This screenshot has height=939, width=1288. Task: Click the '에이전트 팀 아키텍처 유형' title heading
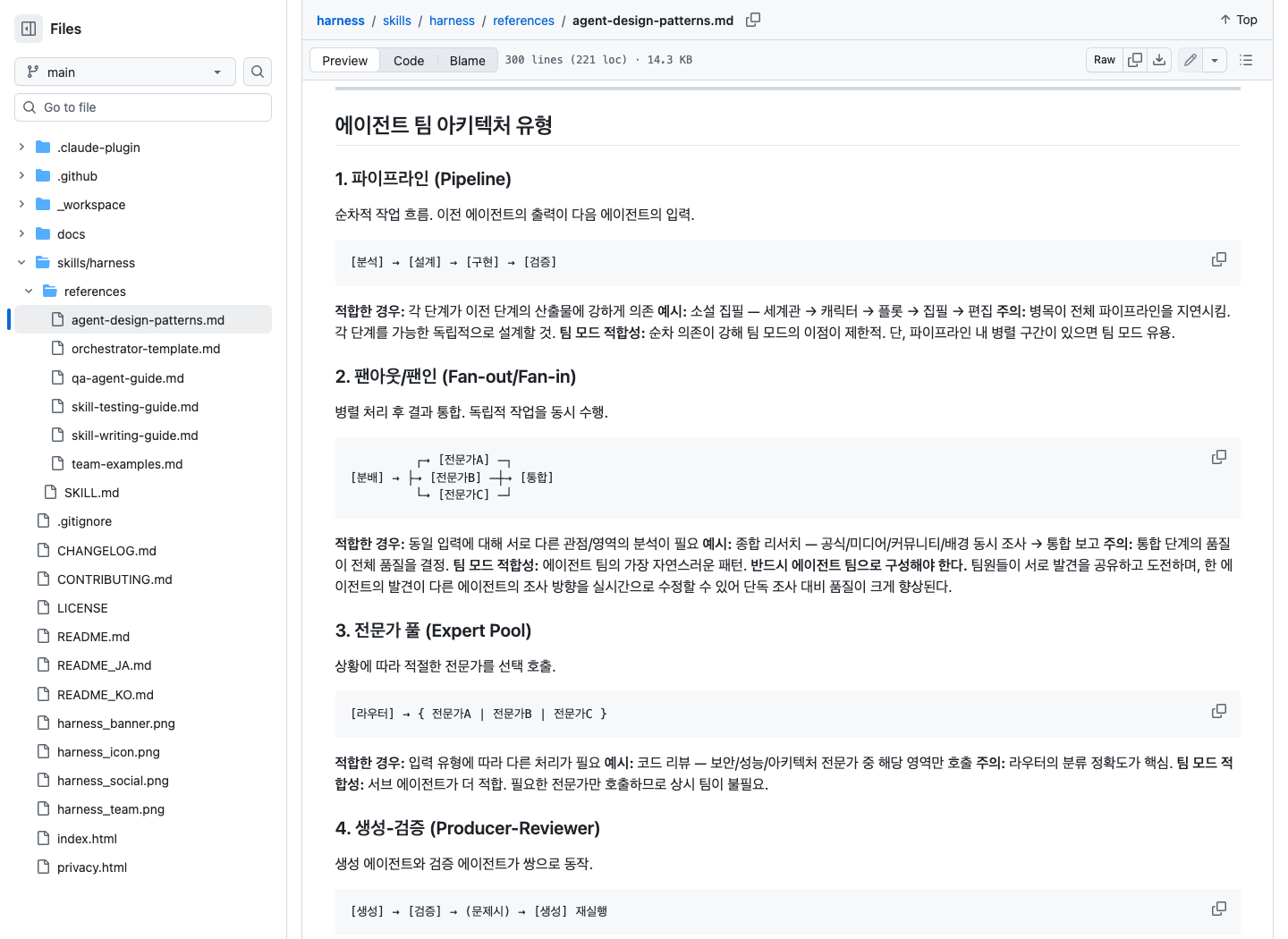[444, 124]
